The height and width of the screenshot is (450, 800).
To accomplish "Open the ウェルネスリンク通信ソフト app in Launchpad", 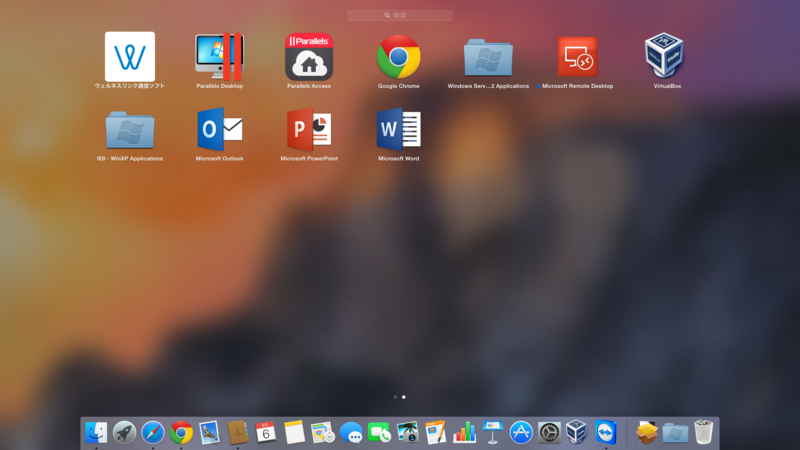I will coord(130,57).
